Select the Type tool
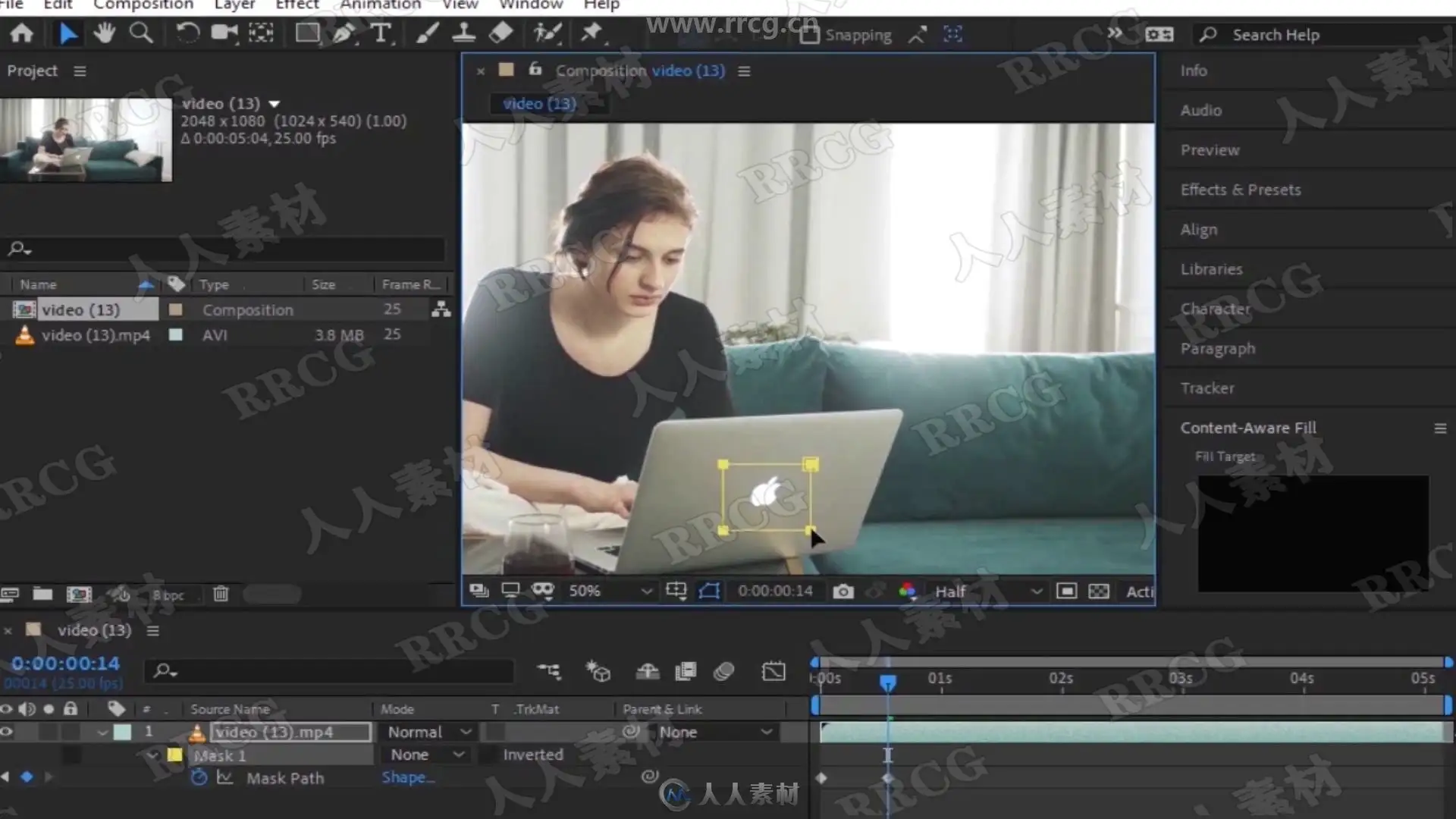Image resolution: width=1456 pixels, height=819 pixels. point(381,33)
